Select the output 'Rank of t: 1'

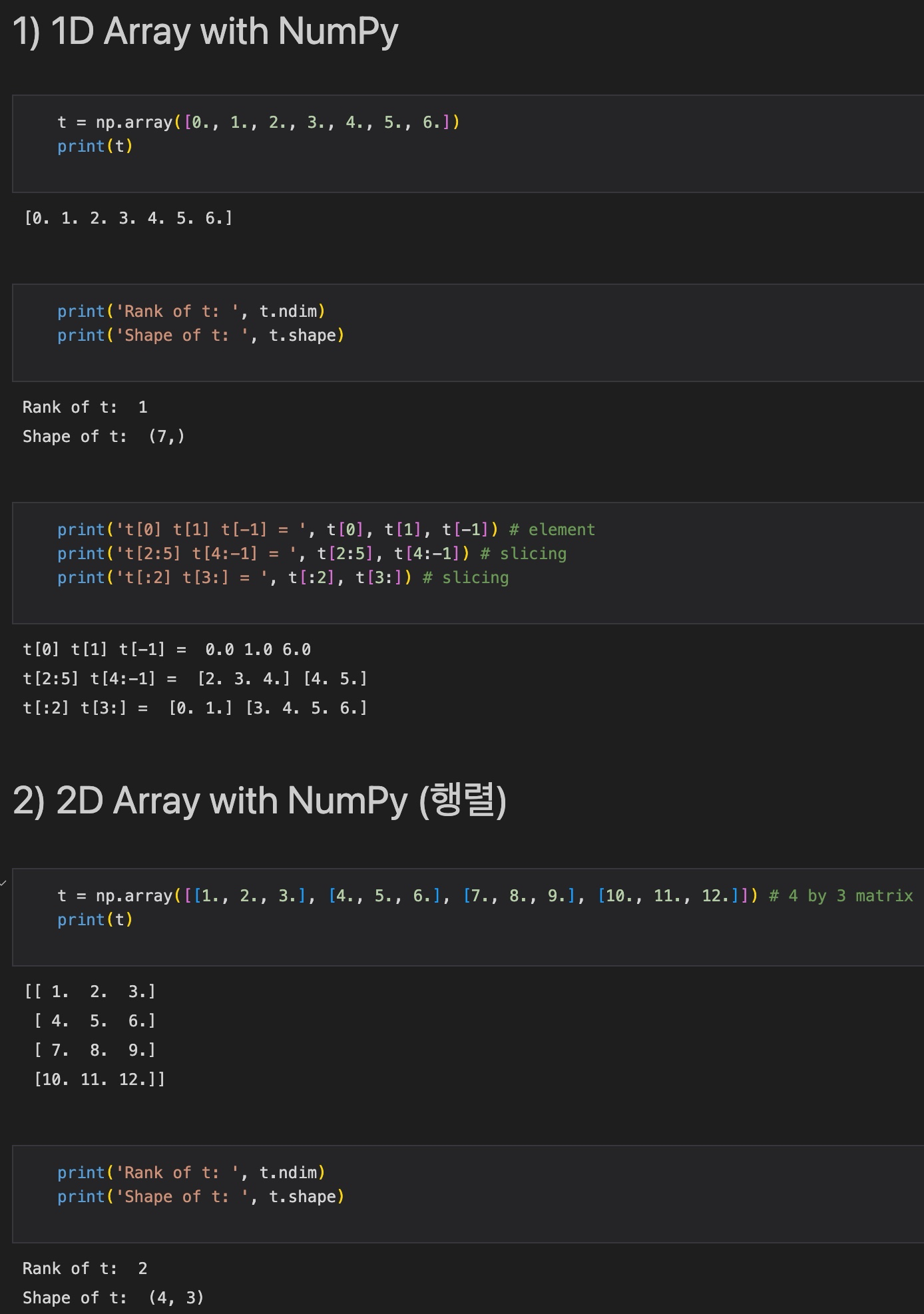(85, 407)
